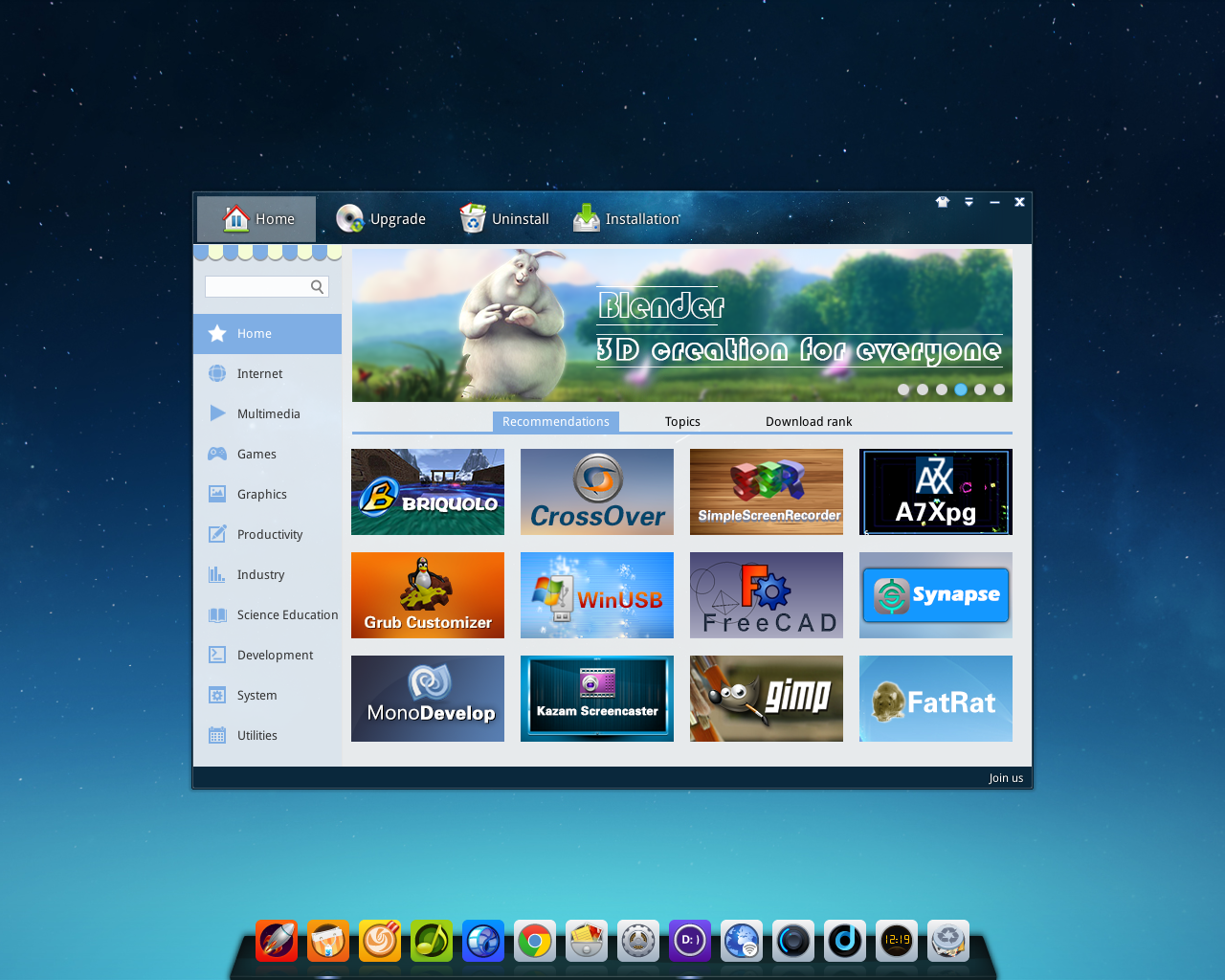This screenshot has width=1225, height=980.
Task: Open the Synapse app tile
Action: [x=936, y=595]
